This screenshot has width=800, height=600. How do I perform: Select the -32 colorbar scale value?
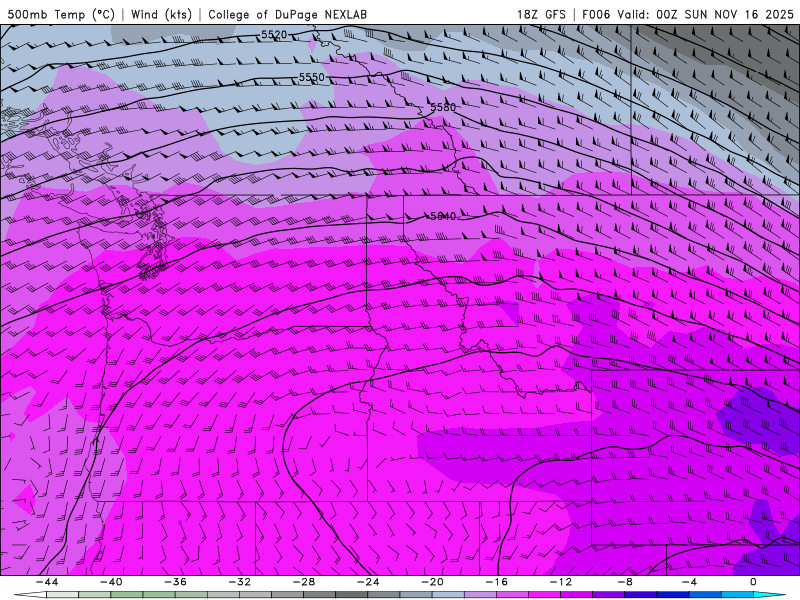240,582
